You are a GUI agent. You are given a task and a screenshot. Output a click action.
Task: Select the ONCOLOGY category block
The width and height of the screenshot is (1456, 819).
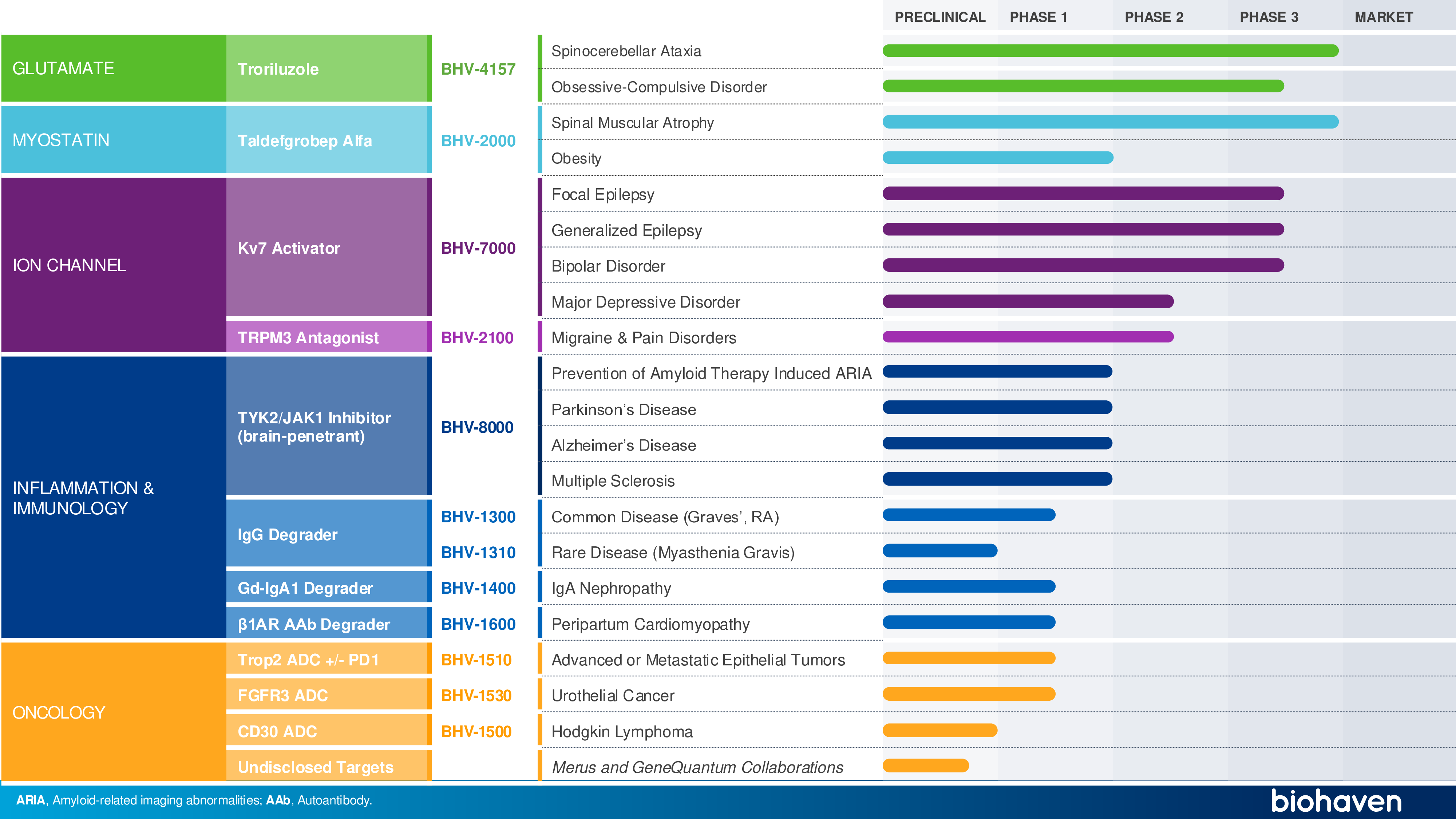(114, 712)
